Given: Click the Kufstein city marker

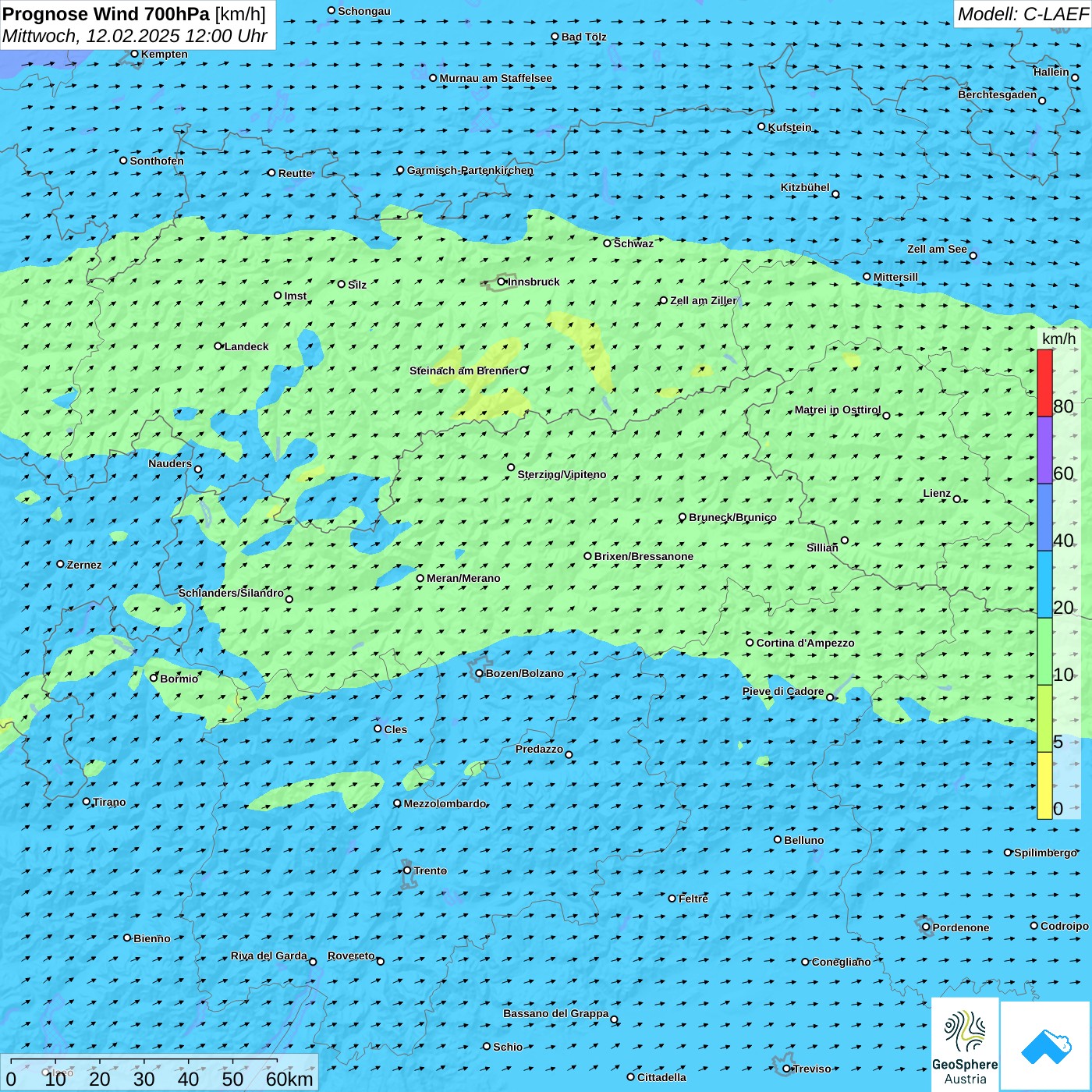Looking at the screenshot, I should pos(761,126).
